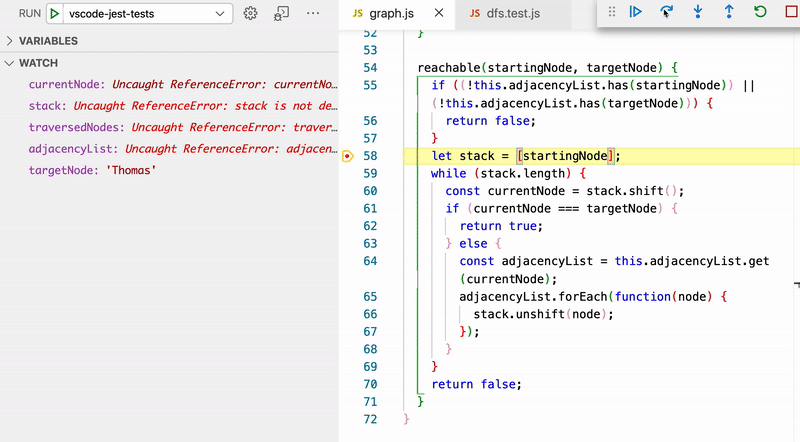Click 'return true;' statement
Screen dimensions: 800x442
(x=501, y=226)
